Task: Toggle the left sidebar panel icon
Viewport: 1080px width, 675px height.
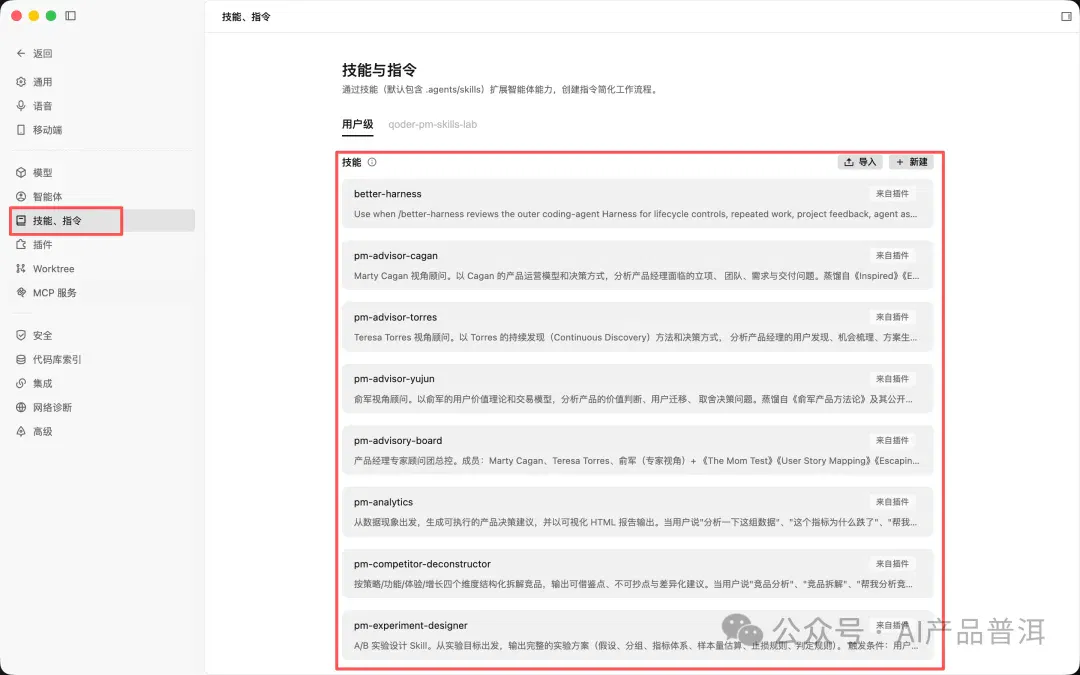Action: [70, 16]
